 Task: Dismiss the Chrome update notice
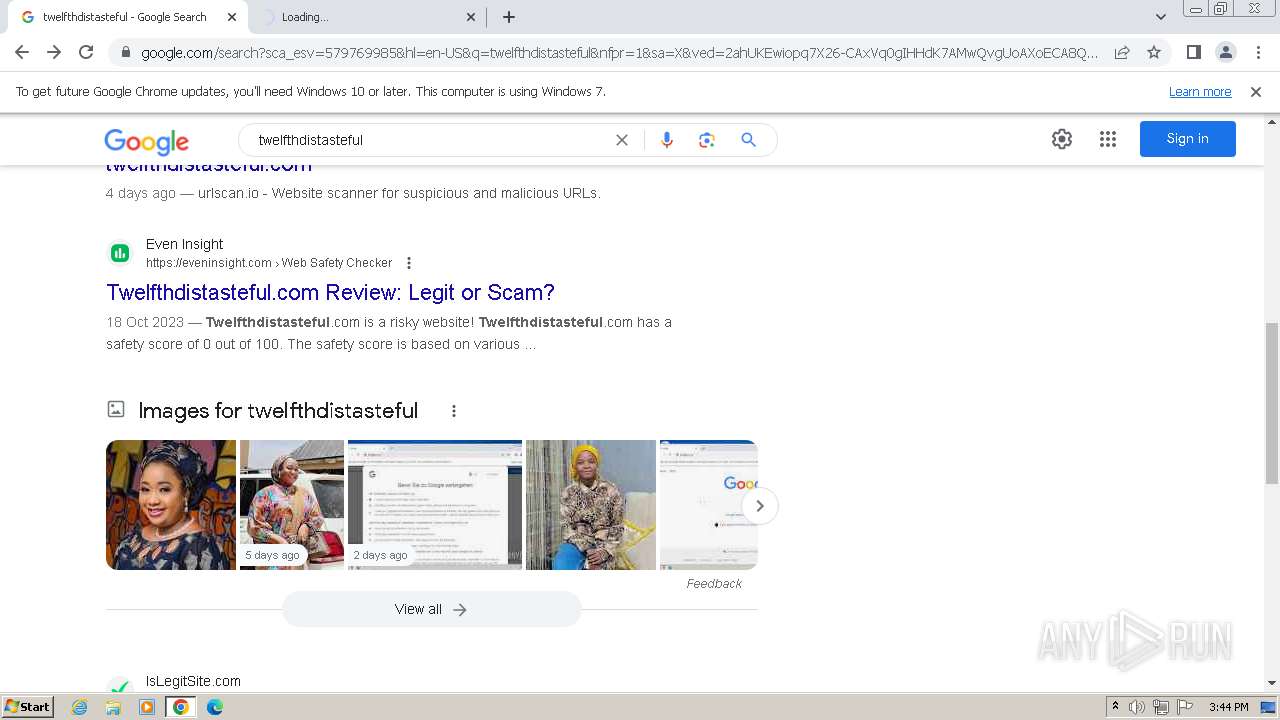(1256, 92)
